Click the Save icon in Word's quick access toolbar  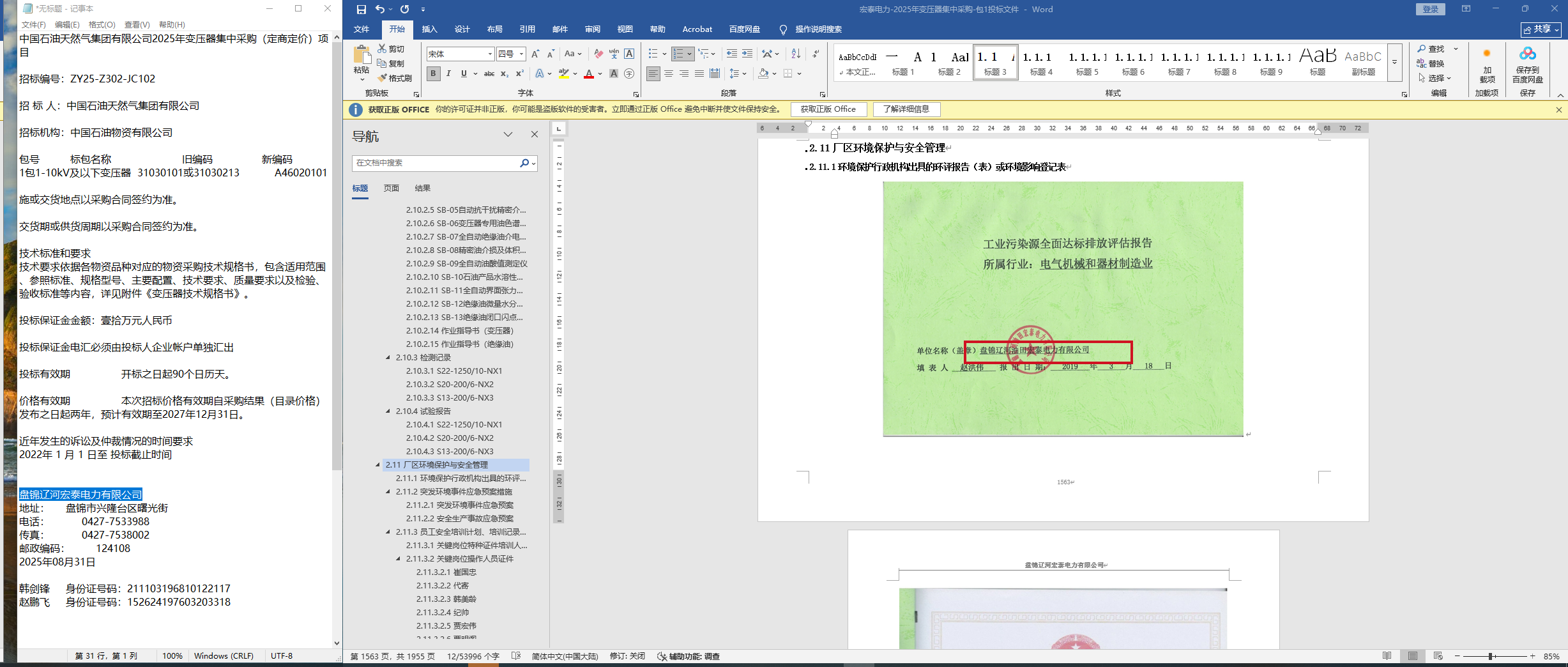click(x=362, y=10)
